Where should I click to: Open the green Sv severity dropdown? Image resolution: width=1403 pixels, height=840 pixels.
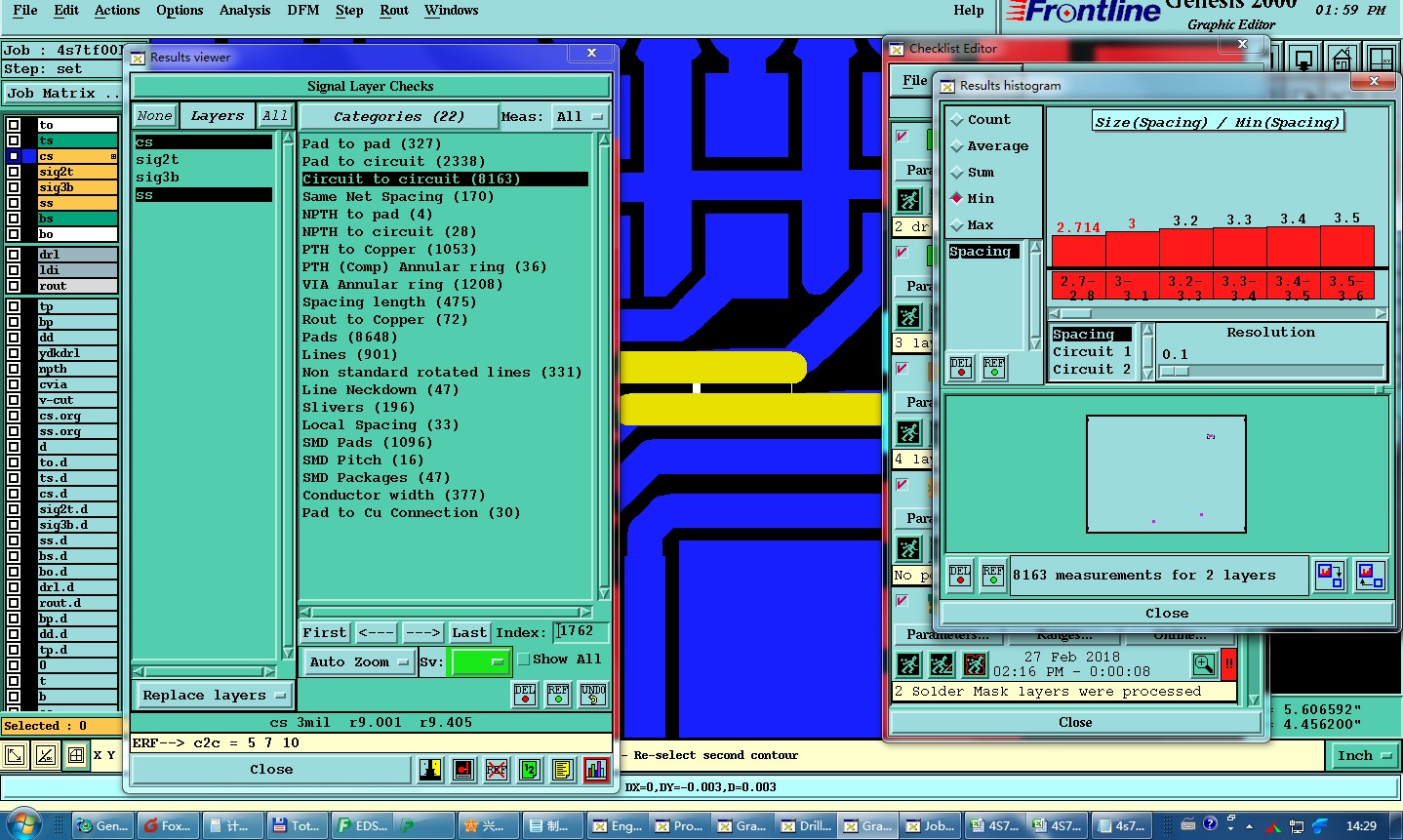480,661
